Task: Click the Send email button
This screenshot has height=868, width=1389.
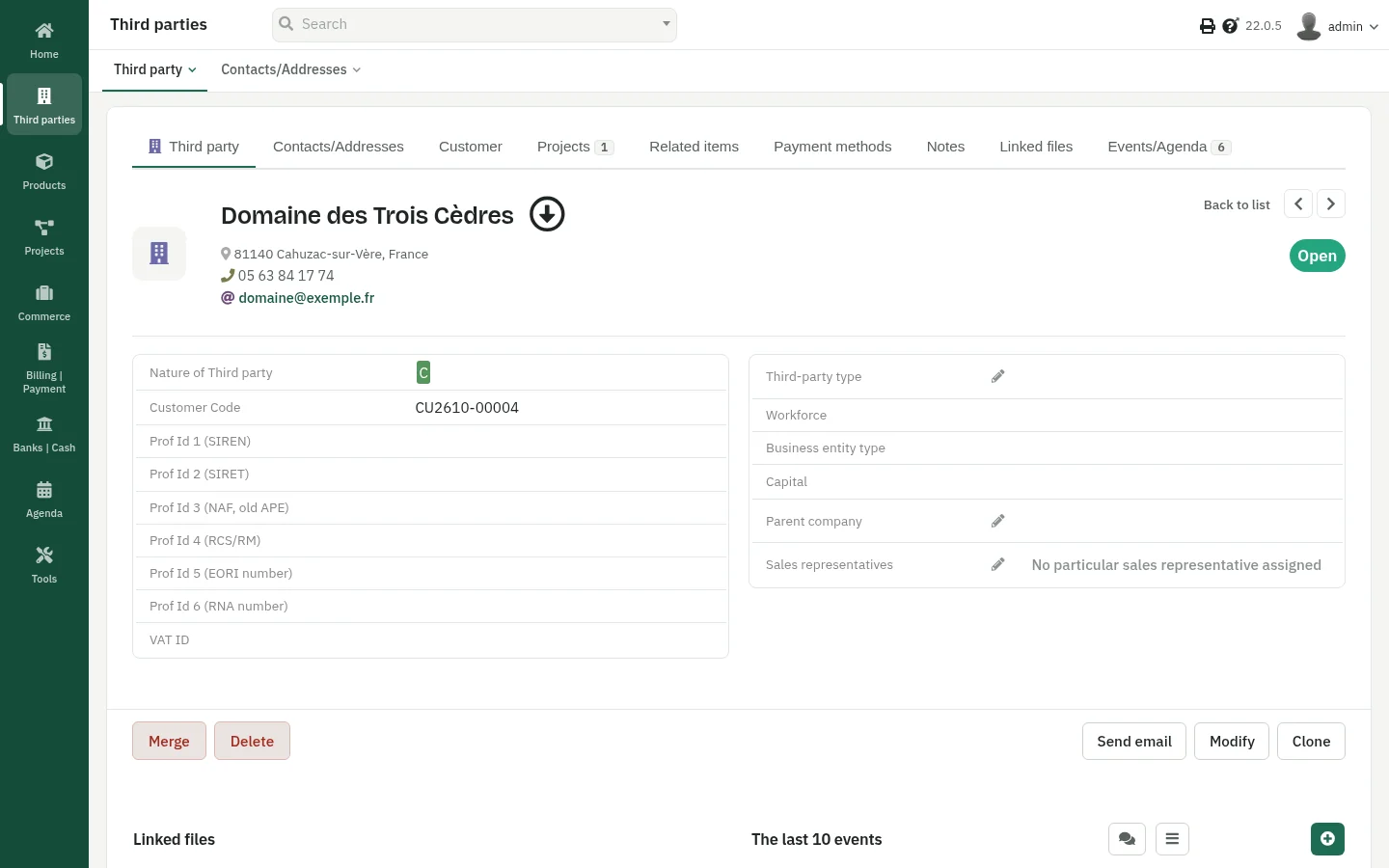Action: click(1134, 741)
